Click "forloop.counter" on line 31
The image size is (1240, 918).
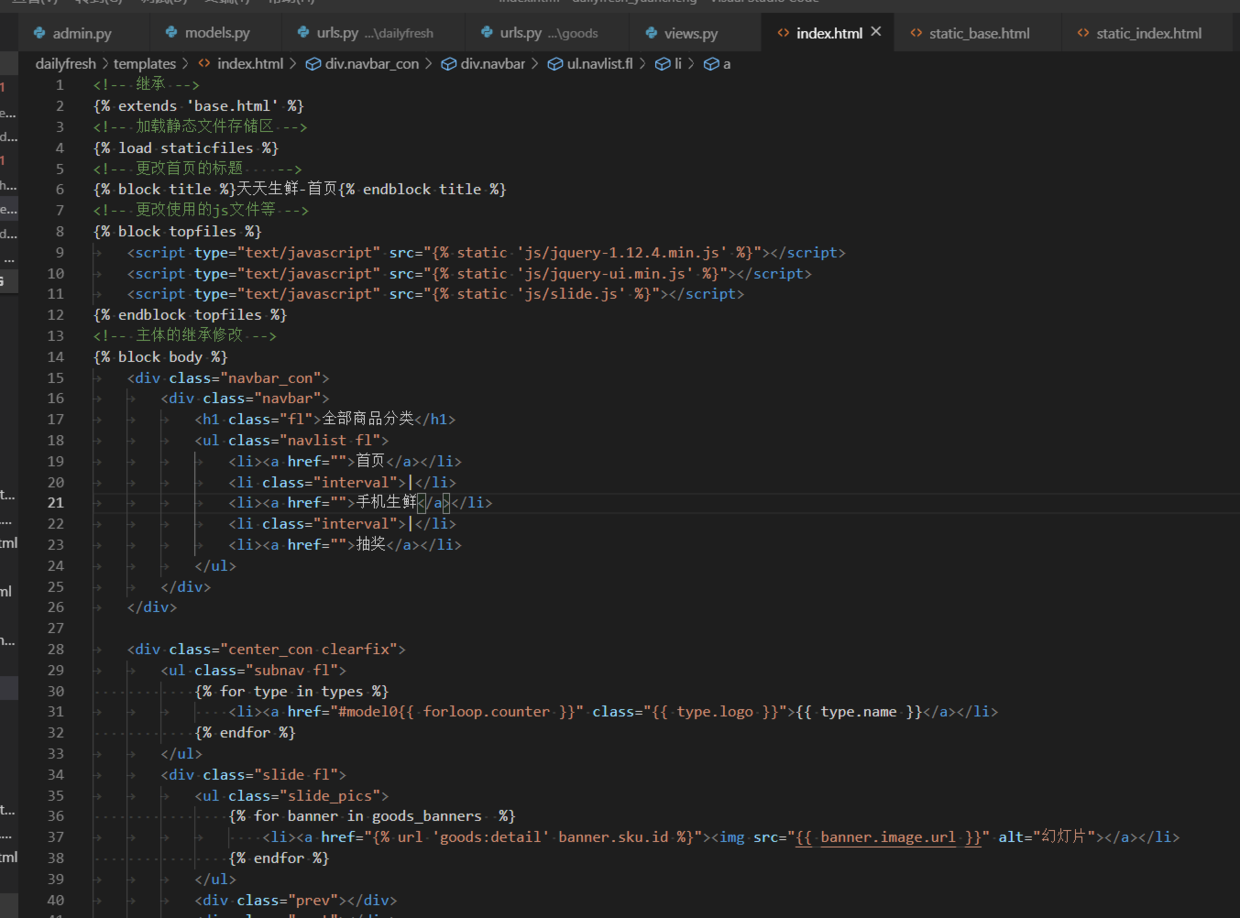coord(487,712)
